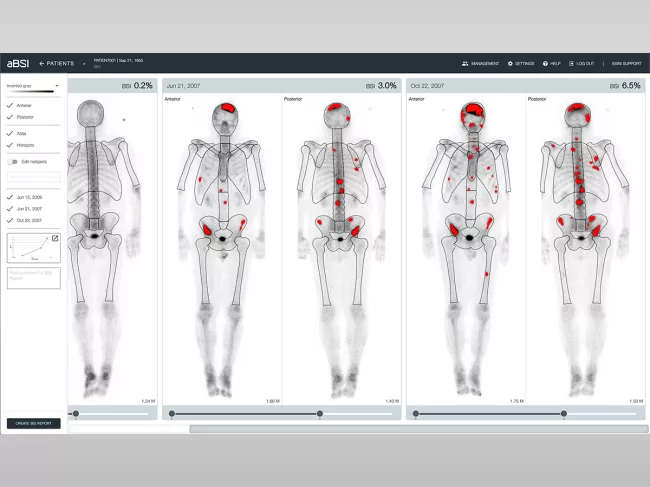Screen dimensions: 650x487
Task: Go back to Patients list via arrow
Action: click(43, 63)
